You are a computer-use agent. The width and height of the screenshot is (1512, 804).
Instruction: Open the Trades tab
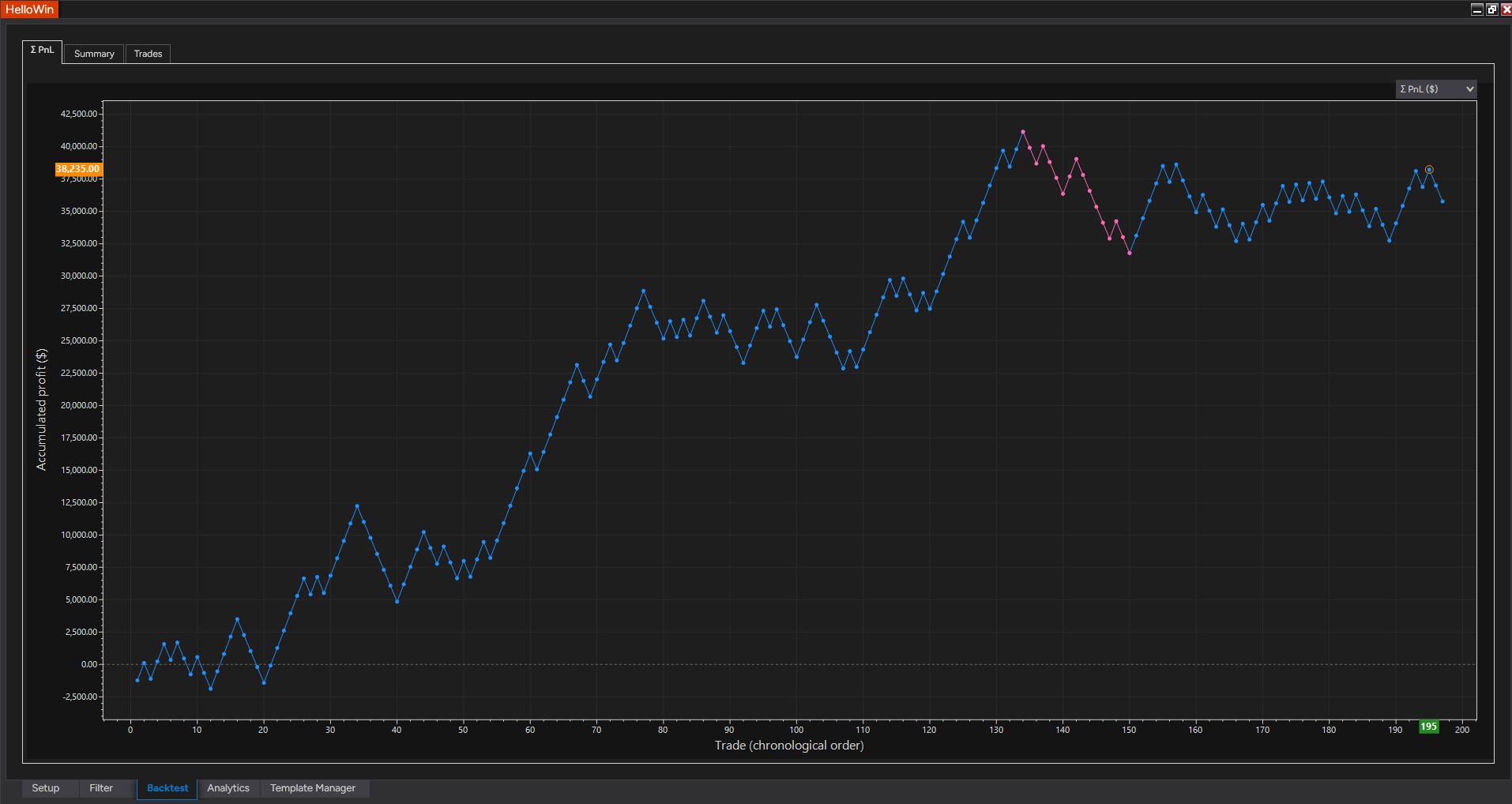coord(148,54)
